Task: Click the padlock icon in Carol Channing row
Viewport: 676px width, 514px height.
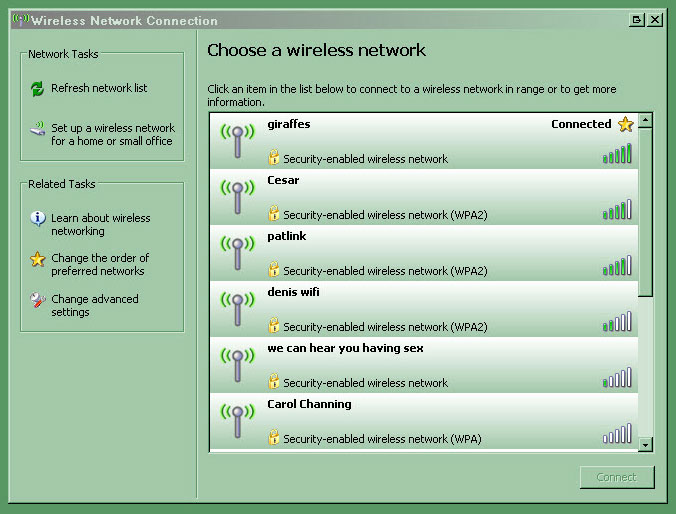Action: click(x=273, y=437)
